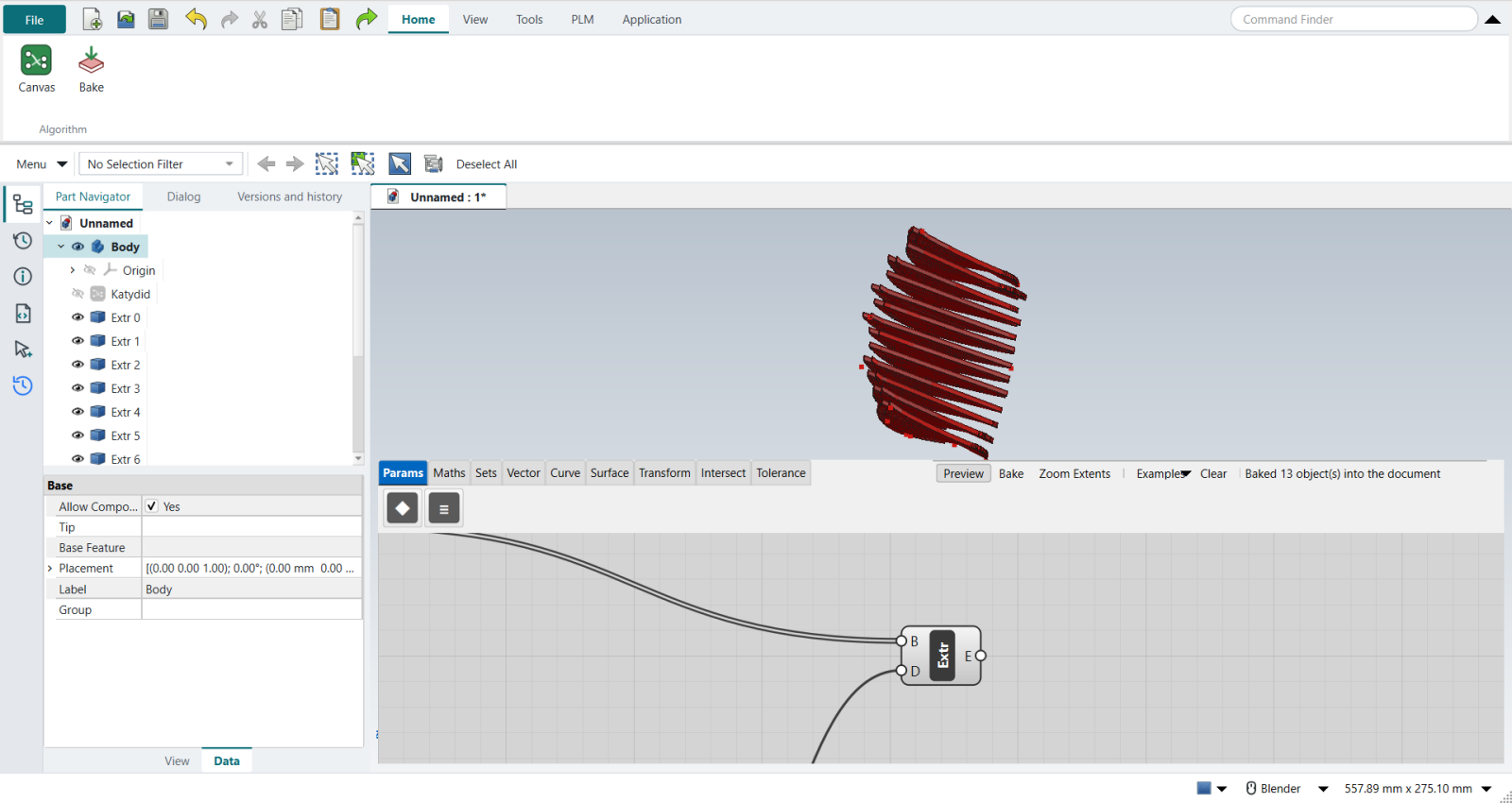Create a new document icon
The height and width of the screenshot is (803, 1512).
[93, 19]
